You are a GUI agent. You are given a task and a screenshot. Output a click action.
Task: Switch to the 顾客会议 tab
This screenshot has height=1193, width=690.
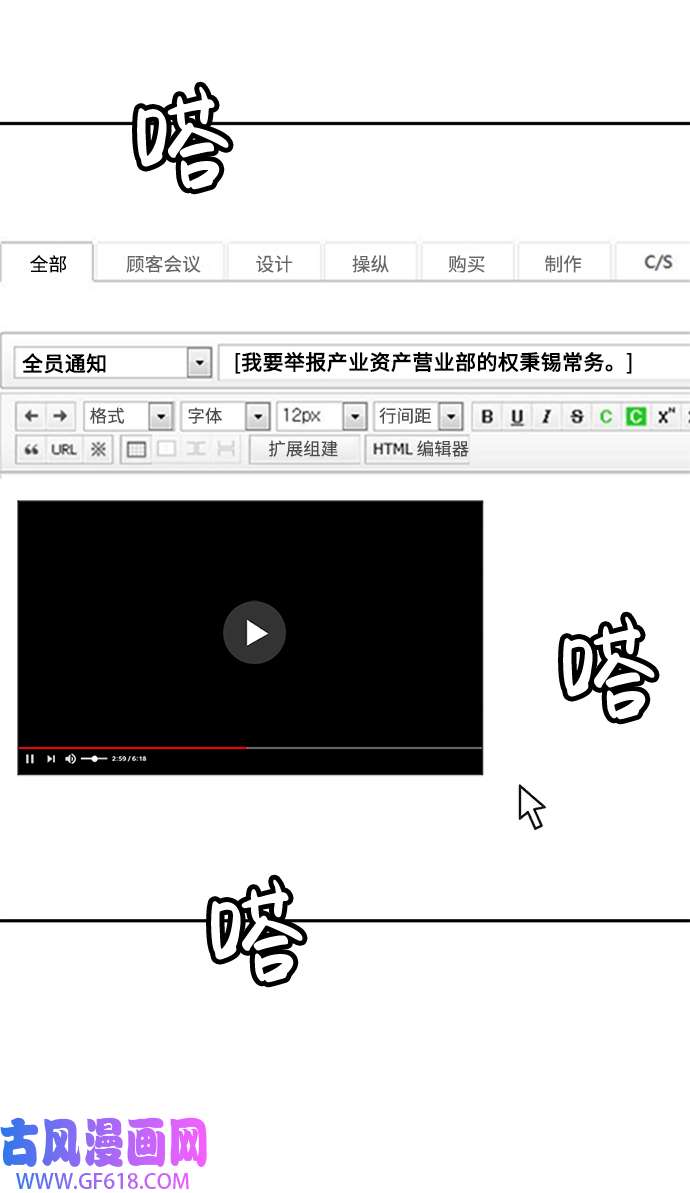coord(163,264)
